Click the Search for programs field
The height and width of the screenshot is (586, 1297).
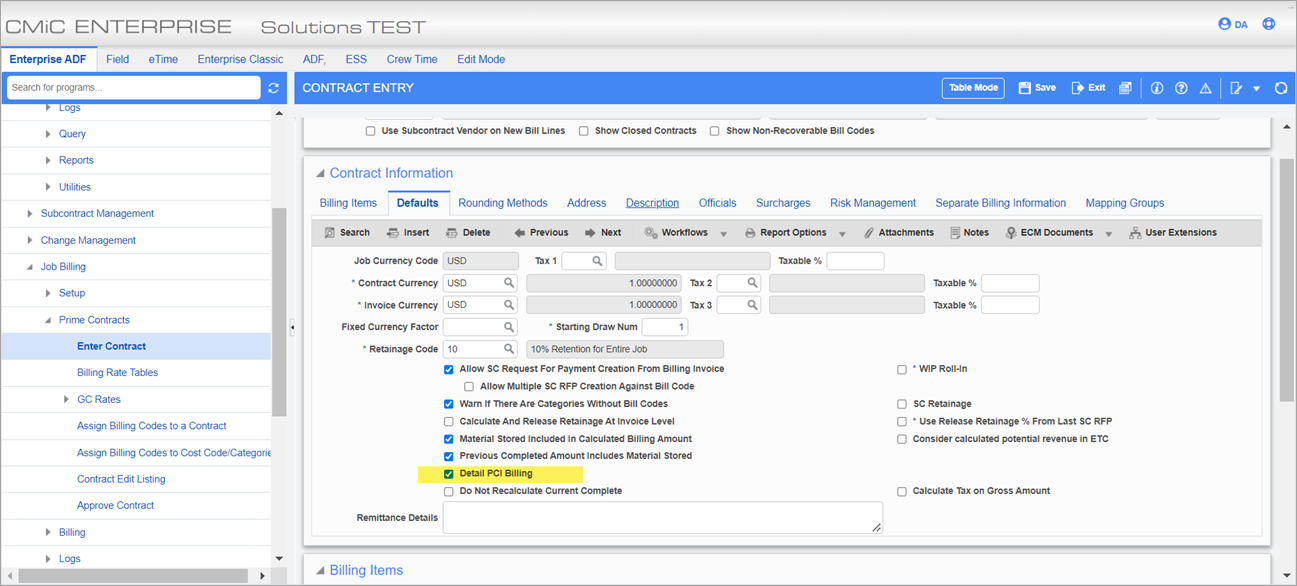click(x=133, y=88)
